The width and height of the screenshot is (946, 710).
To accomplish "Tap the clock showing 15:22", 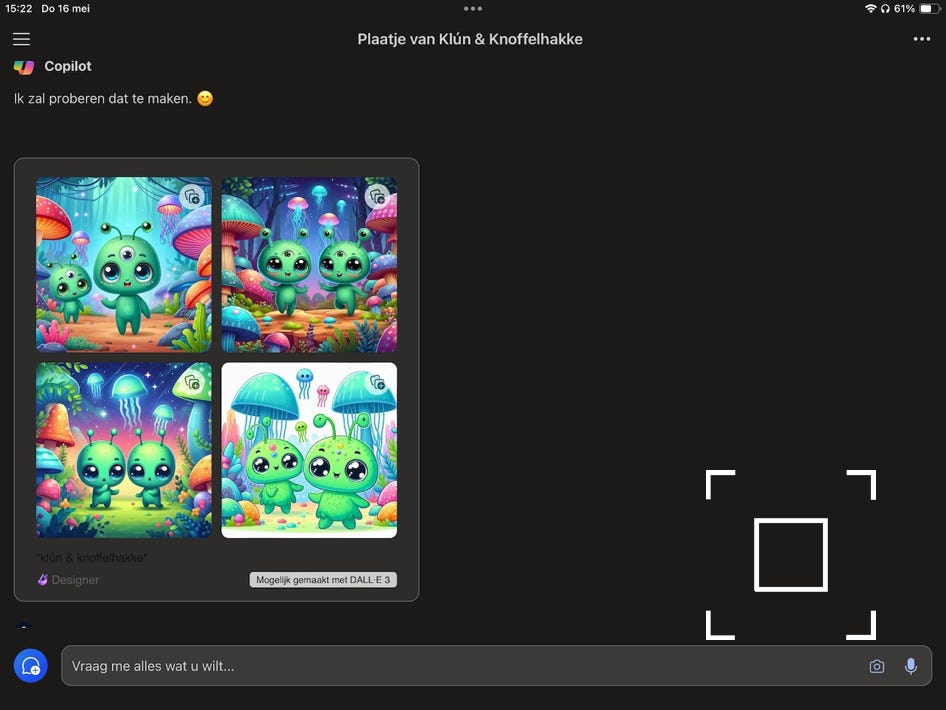I will click(x=19, y=8).
